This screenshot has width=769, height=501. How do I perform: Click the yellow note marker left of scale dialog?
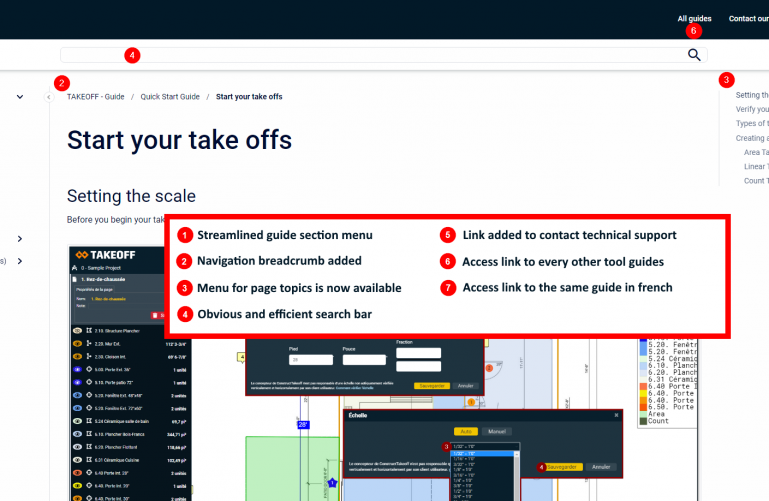(x=241, y=357)
